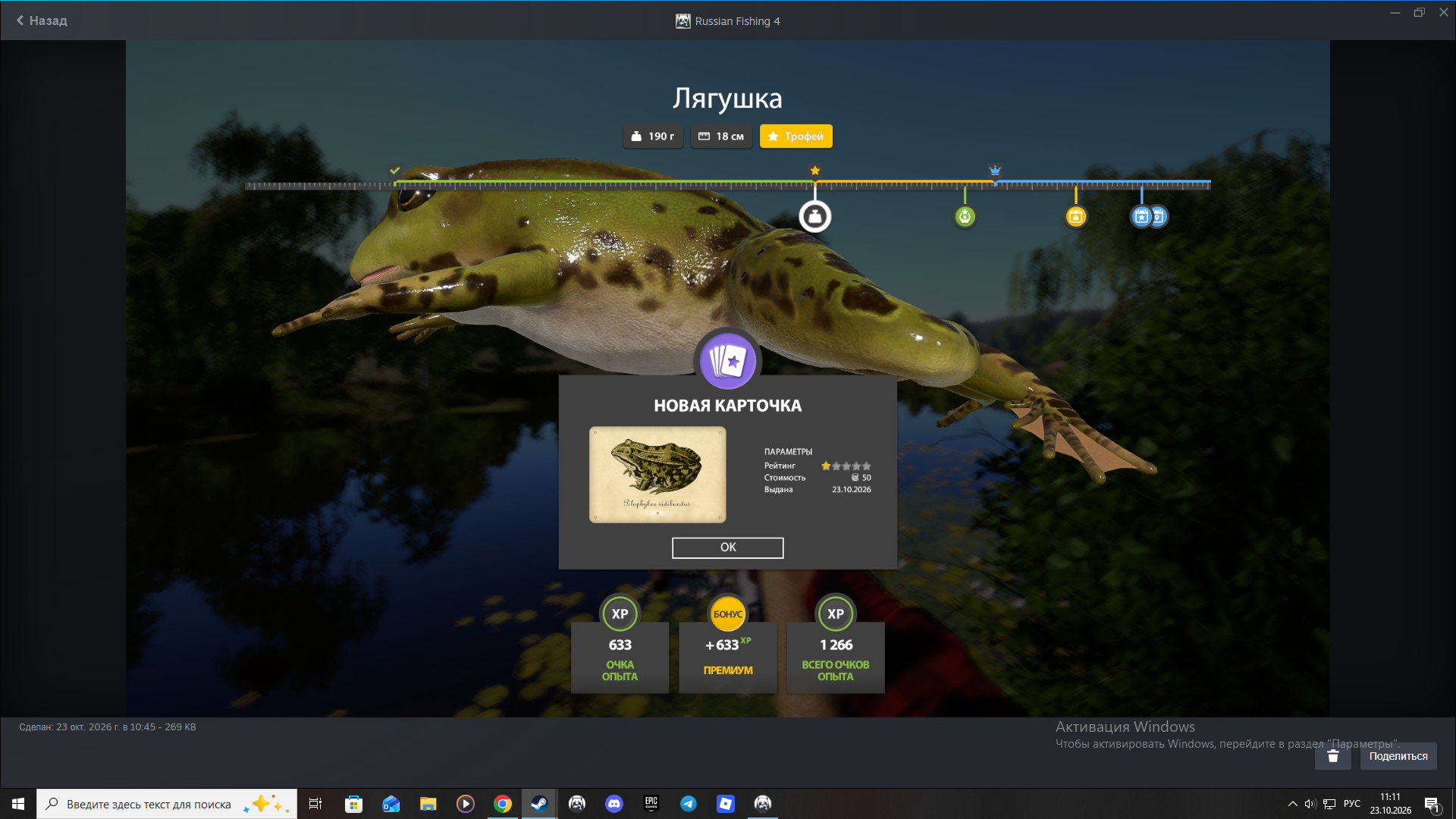Click the Поделиться share button

click(x=1398, y=756)
